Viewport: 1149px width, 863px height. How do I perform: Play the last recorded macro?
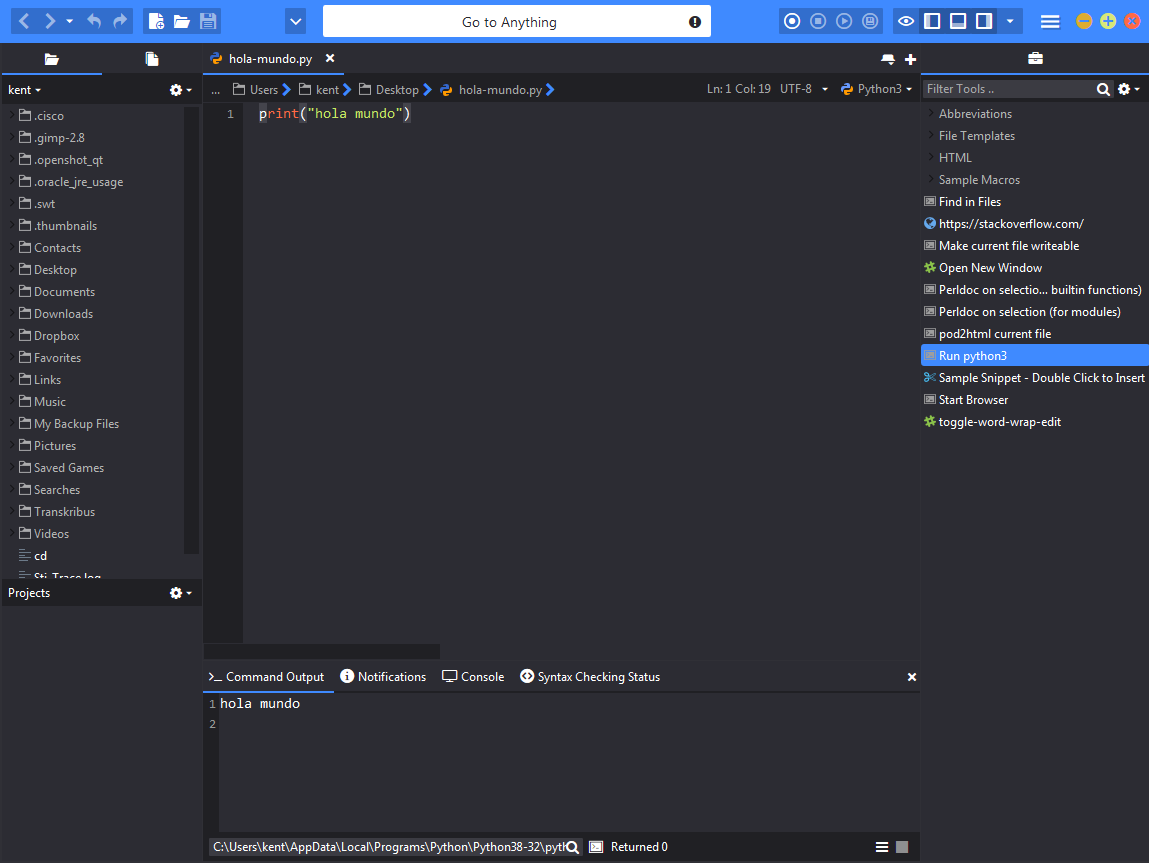pyautogui.click(x=844, y=21)
